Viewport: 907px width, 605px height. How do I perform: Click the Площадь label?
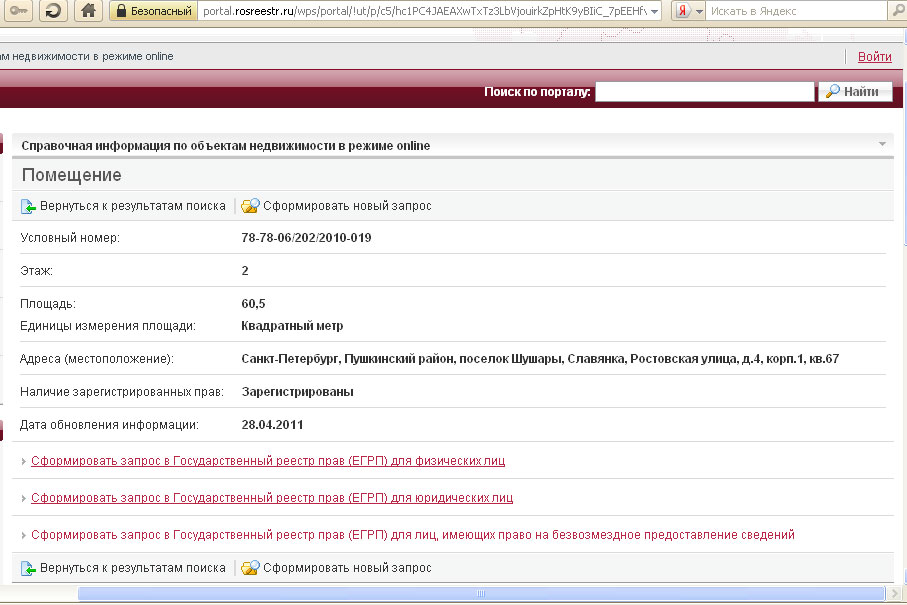tap(48, 304)
